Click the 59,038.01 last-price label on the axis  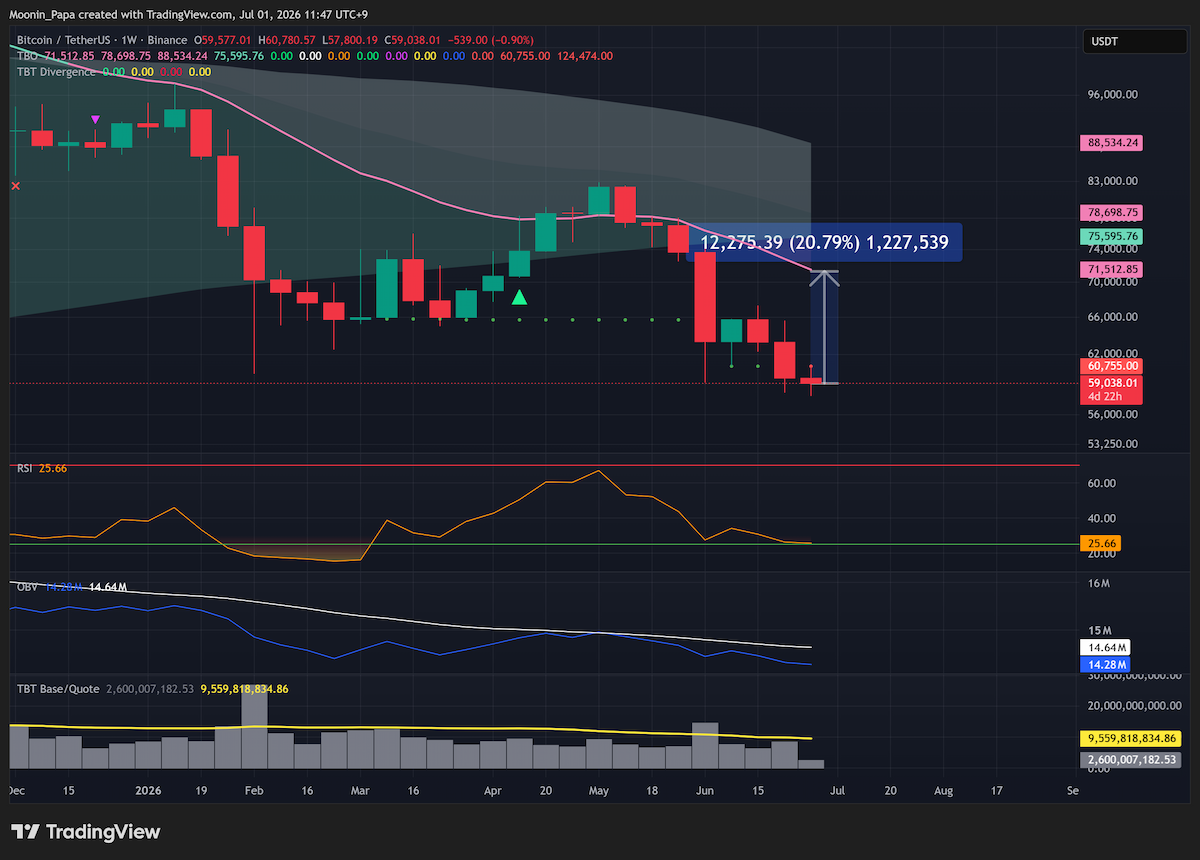coord(1112,382)
